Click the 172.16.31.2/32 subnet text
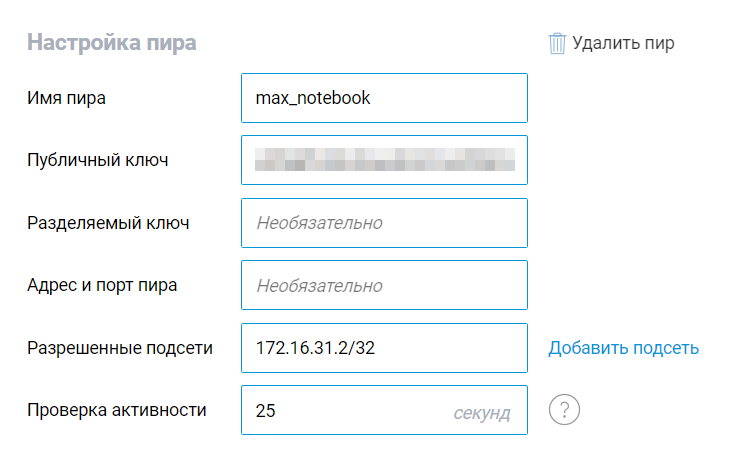 tap(315, 348)
